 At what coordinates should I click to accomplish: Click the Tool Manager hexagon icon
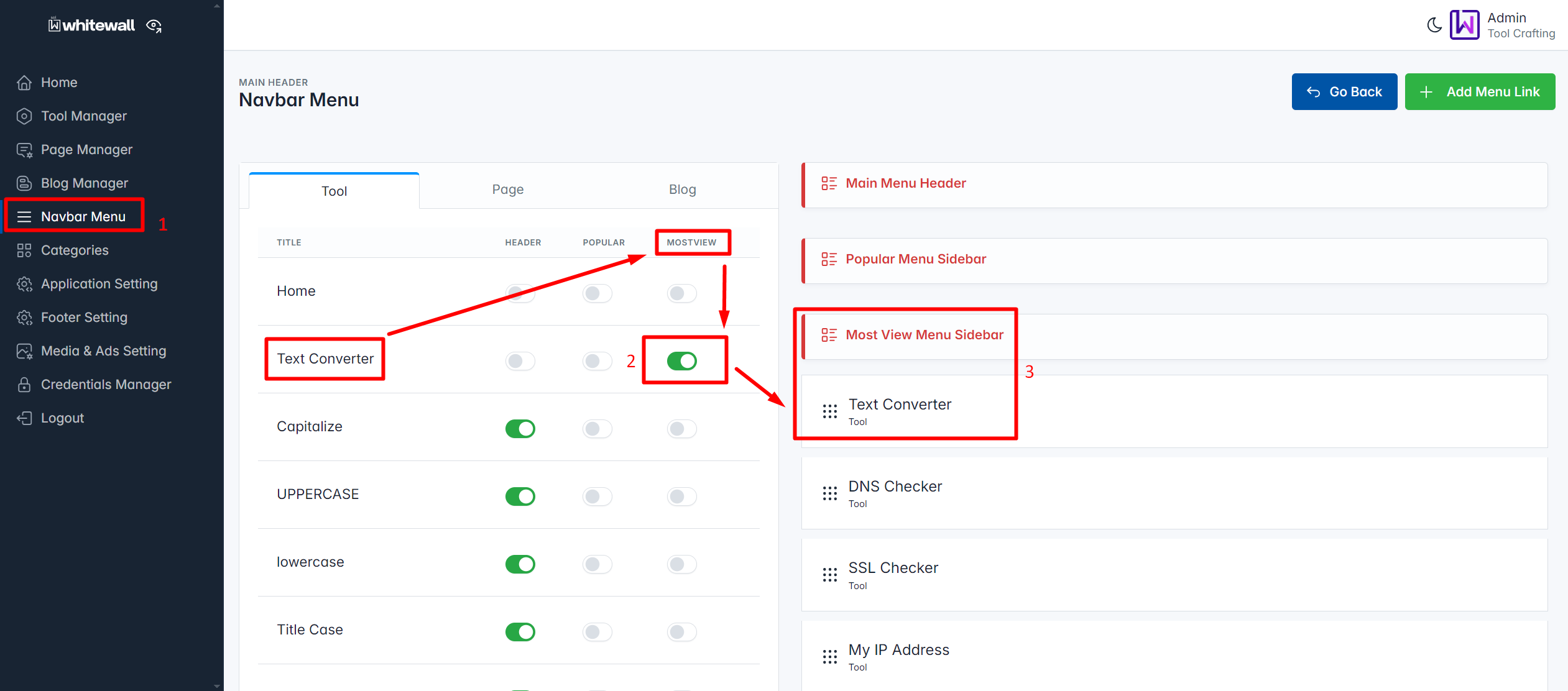(24, 116)
